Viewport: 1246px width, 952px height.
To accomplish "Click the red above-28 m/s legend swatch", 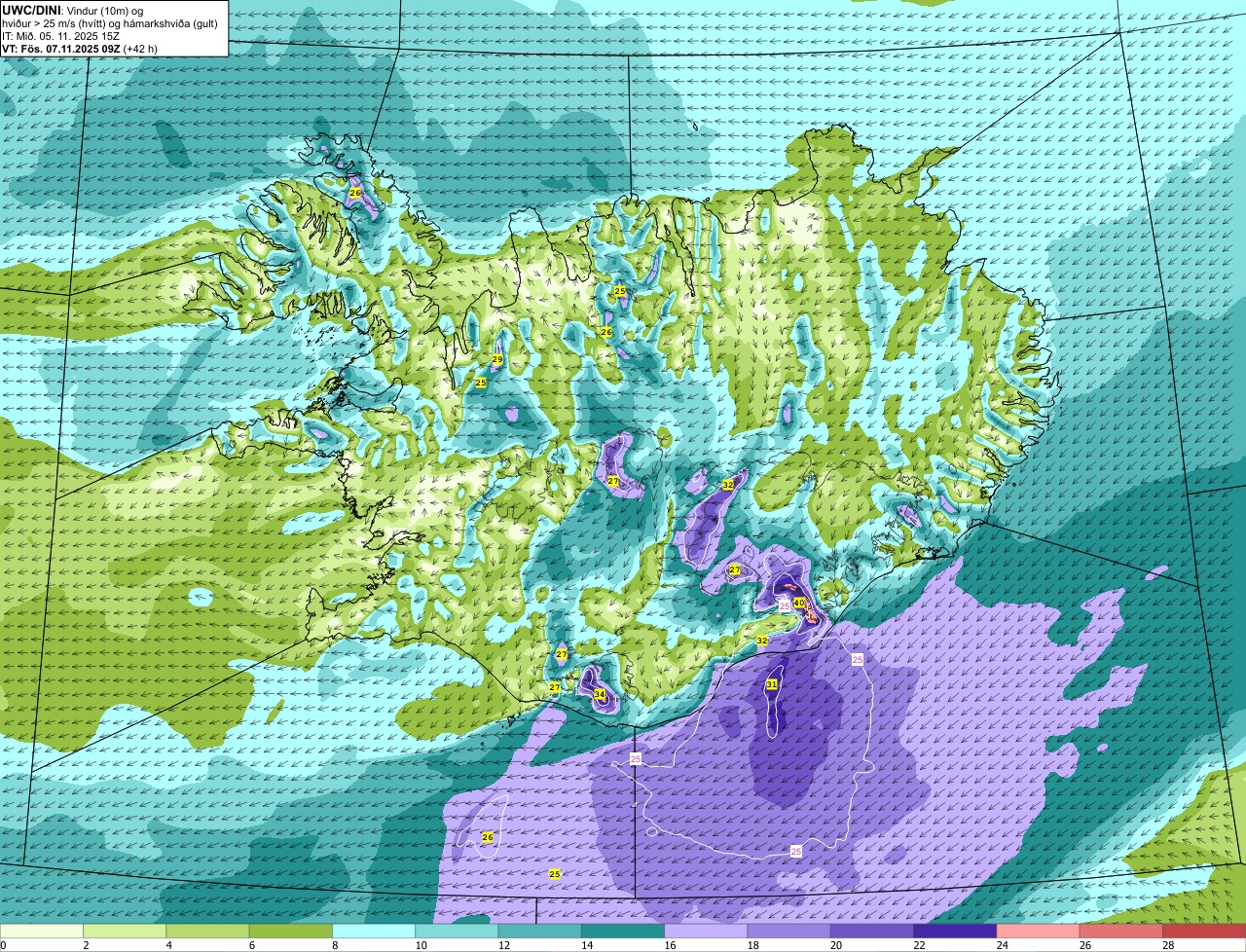I will pos(1204,932).
